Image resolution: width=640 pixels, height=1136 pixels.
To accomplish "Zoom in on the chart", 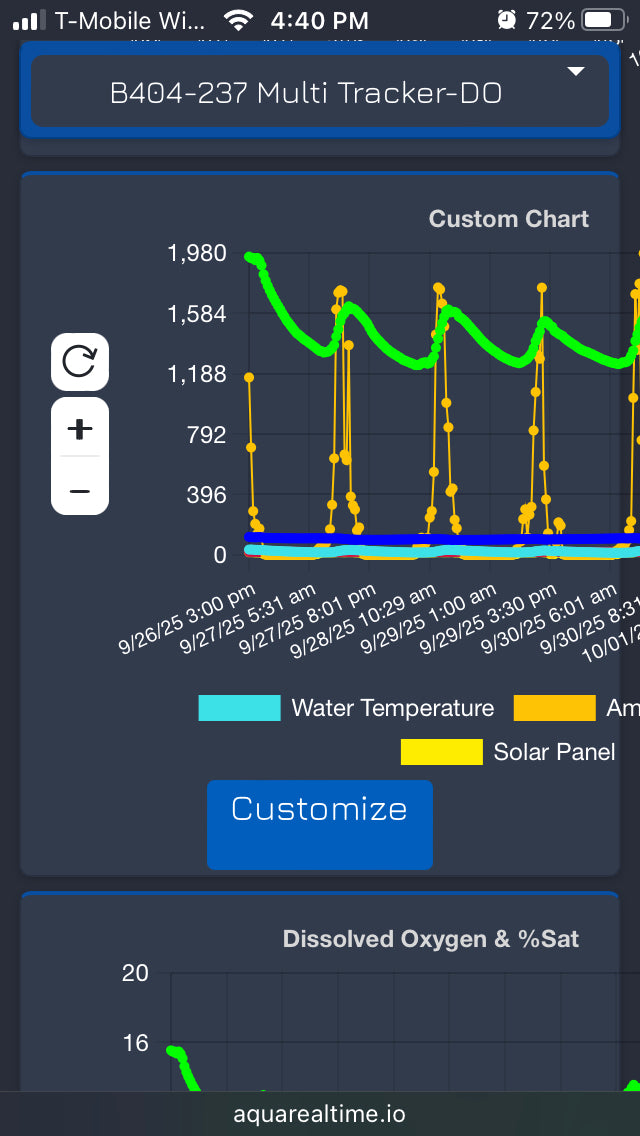I will tap(80, 428).
